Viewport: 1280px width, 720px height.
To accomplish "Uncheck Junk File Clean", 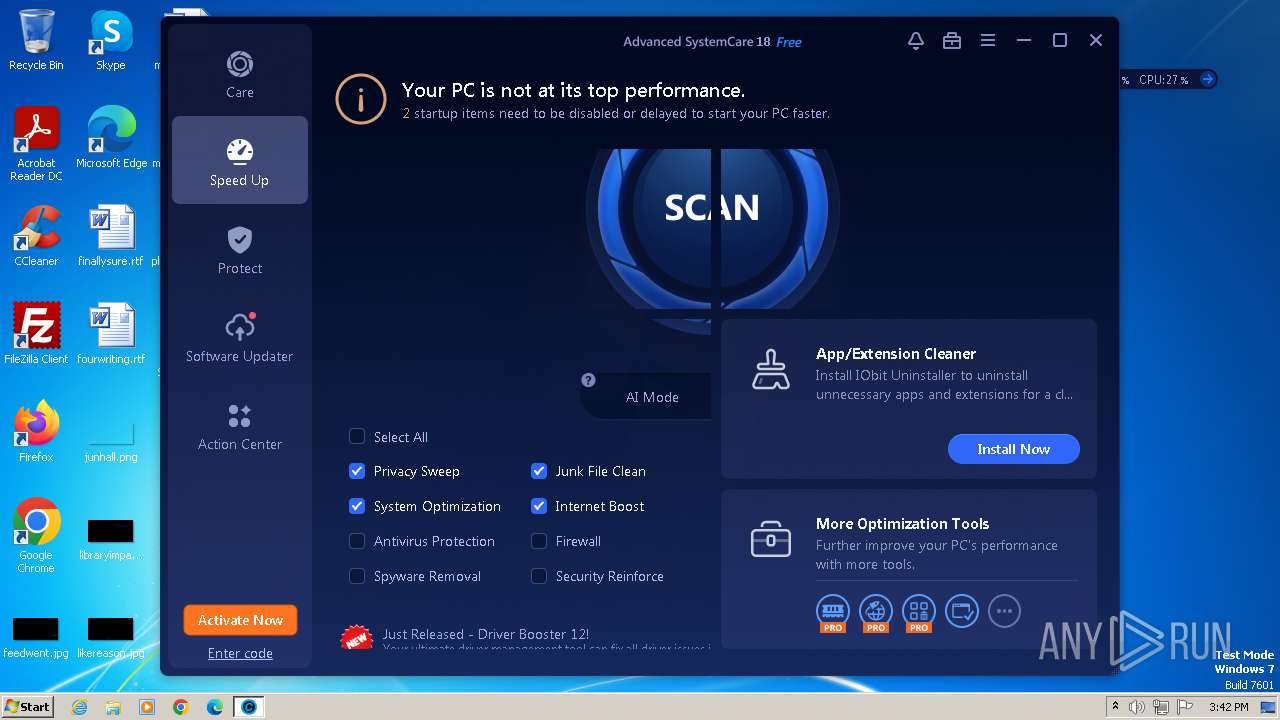I will pos(539,471).
